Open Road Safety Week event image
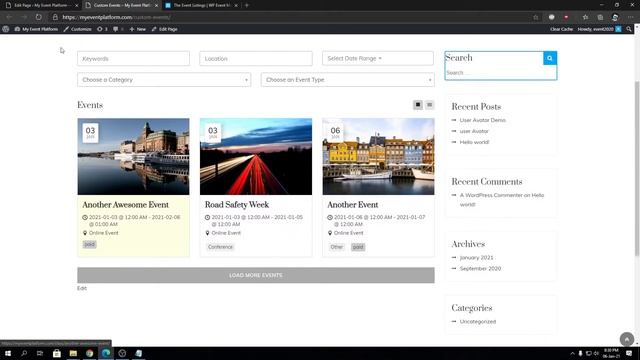This screenshot has width=640, height=360. (256, 156)
